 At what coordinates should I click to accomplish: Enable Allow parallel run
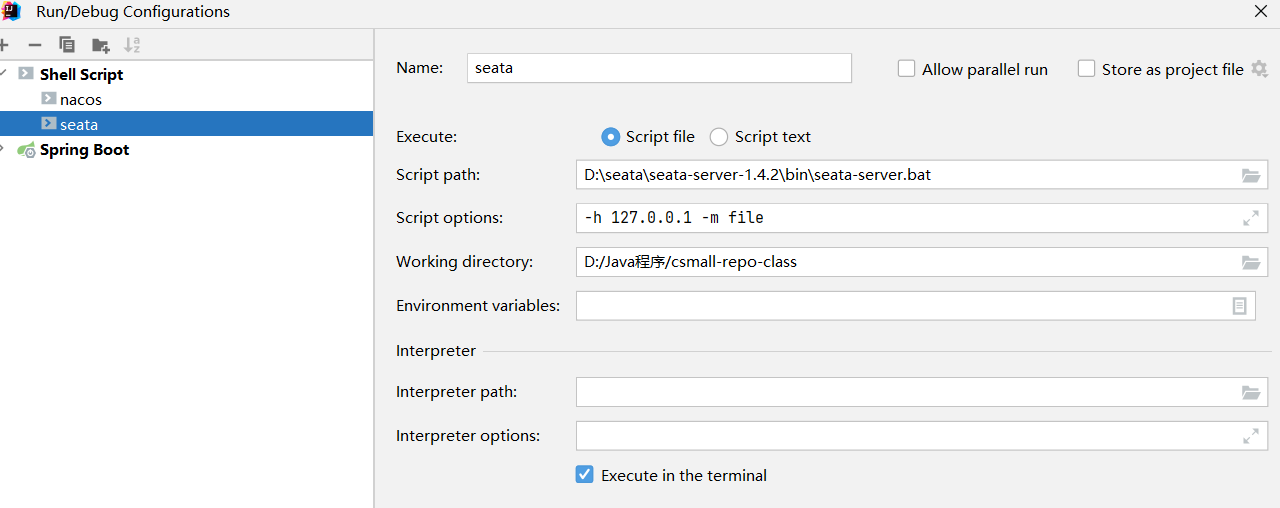(907, 69)
